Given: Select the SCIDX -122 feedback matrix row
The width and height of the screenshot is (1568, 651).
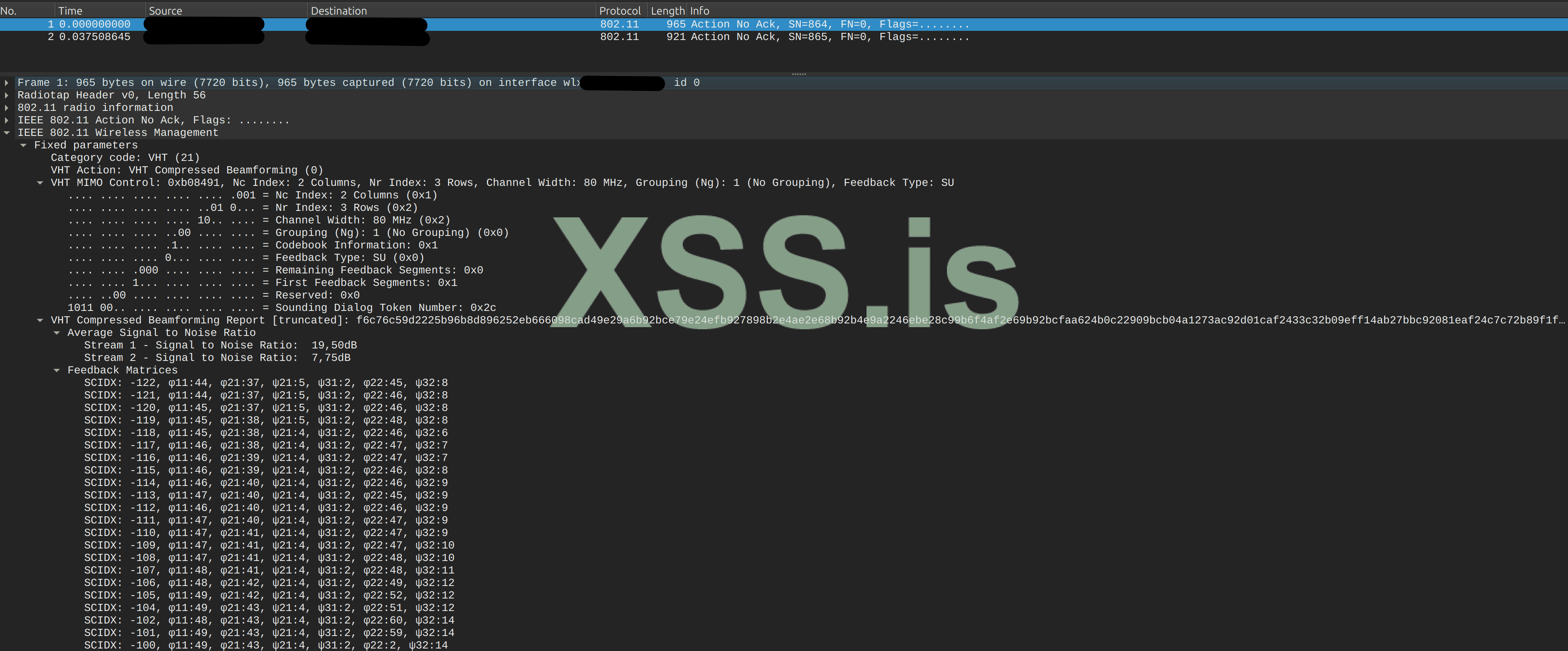Looking at the screenshot, I should point(266,383).
